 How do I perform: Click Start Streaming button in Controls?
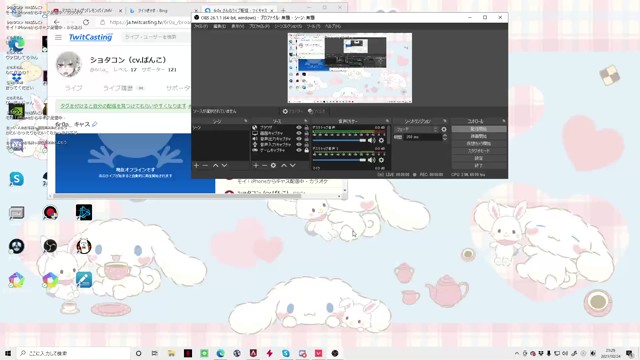[479, 129]
